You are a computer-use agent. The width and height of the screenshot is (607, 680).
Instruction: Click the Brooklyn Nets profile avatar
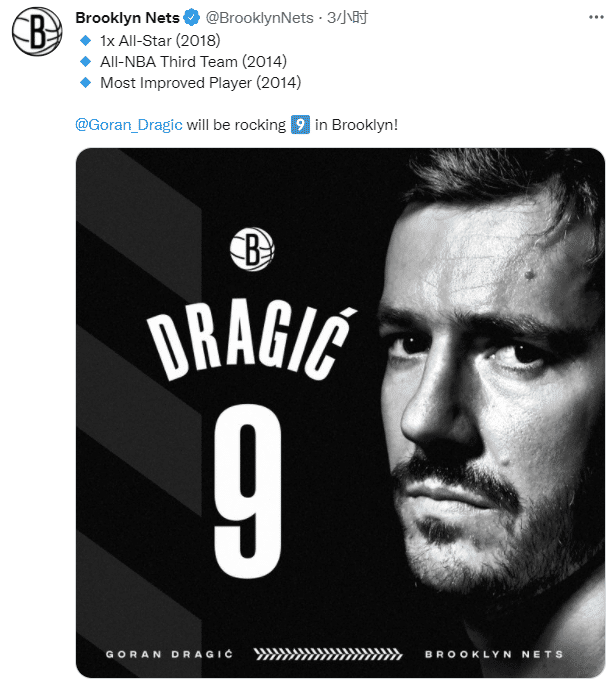[x=37, y=31]
